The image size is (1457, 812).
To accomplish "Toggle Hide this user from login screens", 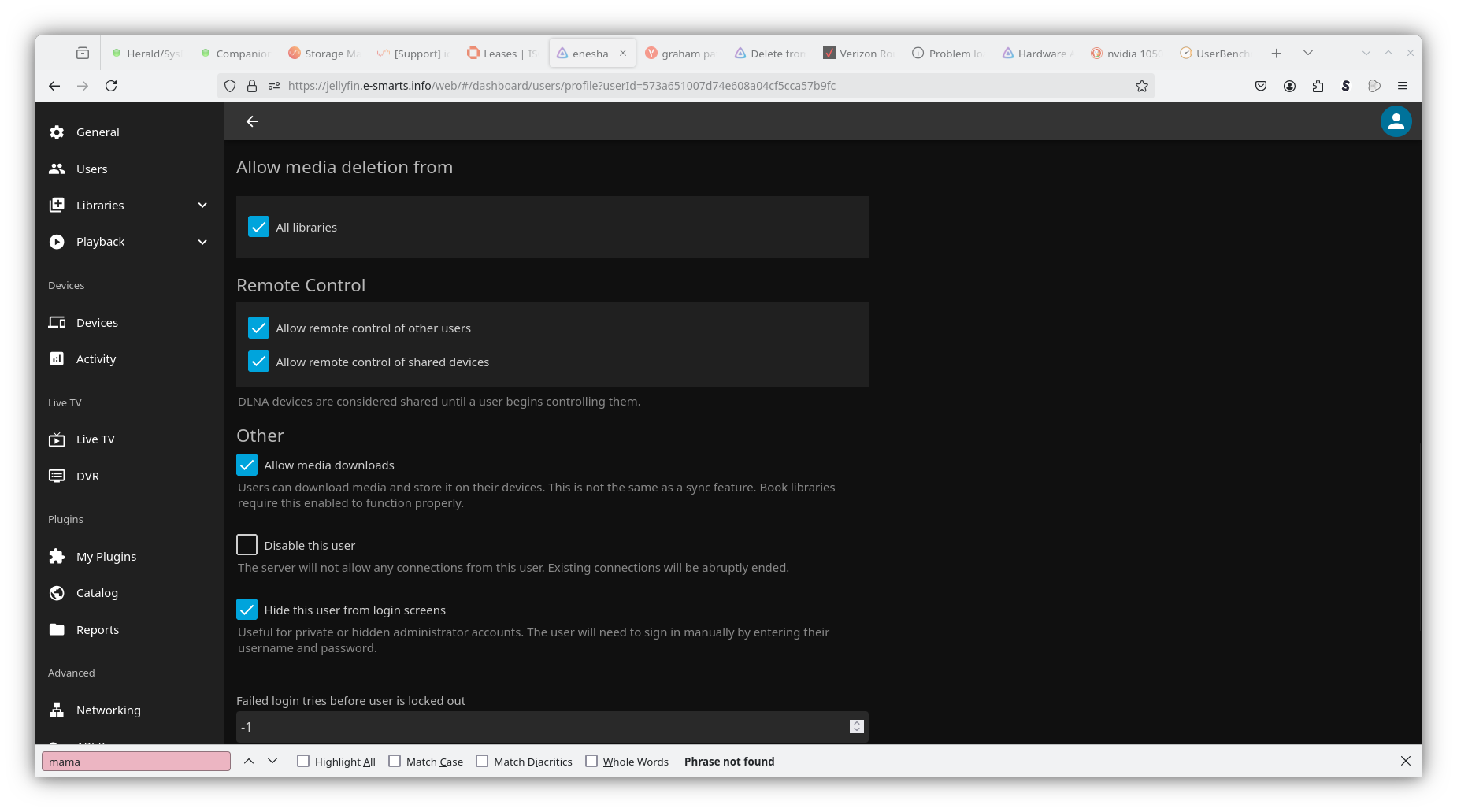I will [247, 610].
